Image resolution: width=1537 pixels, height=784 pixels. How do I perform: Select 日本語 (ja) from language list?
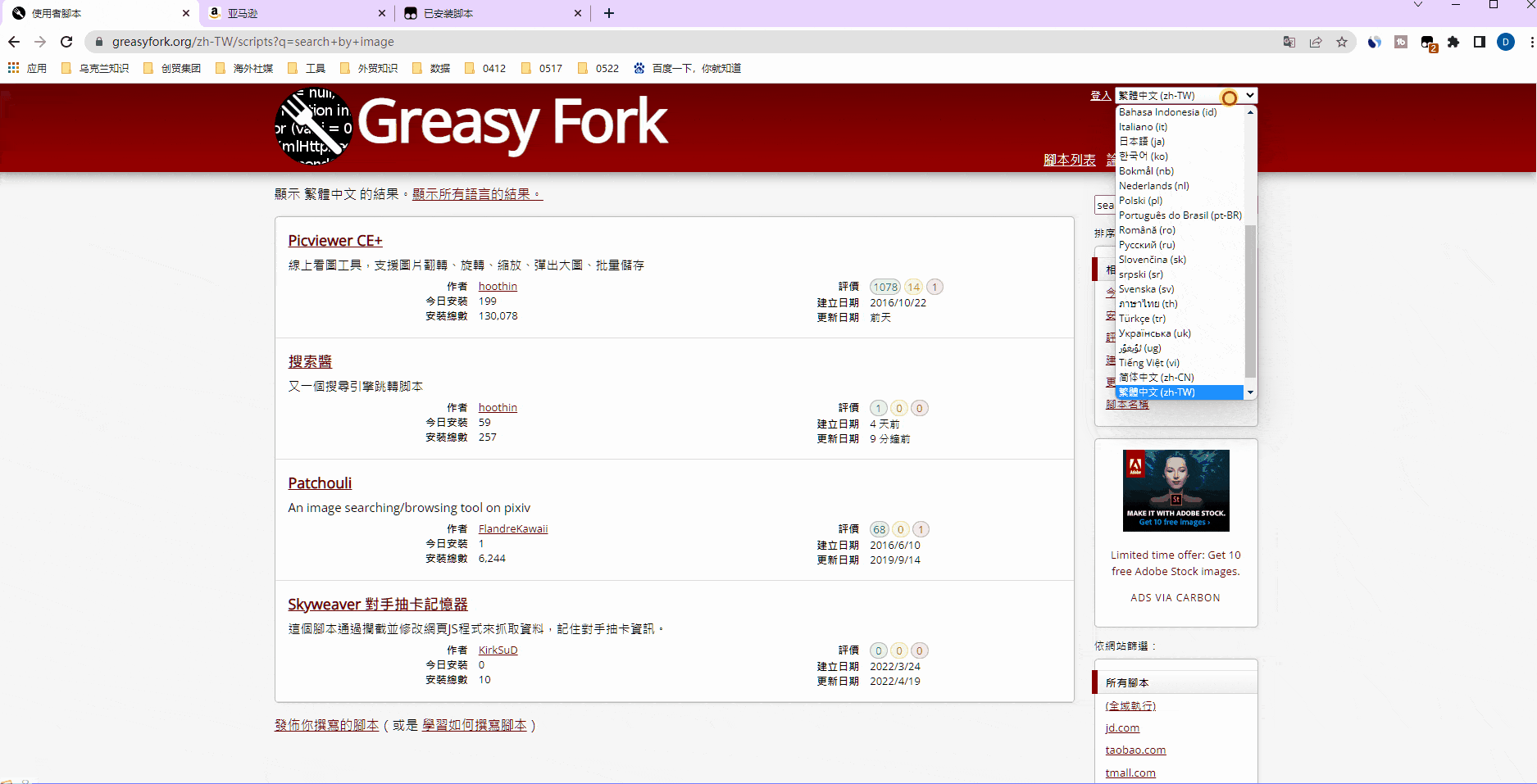coord(1142,142)
